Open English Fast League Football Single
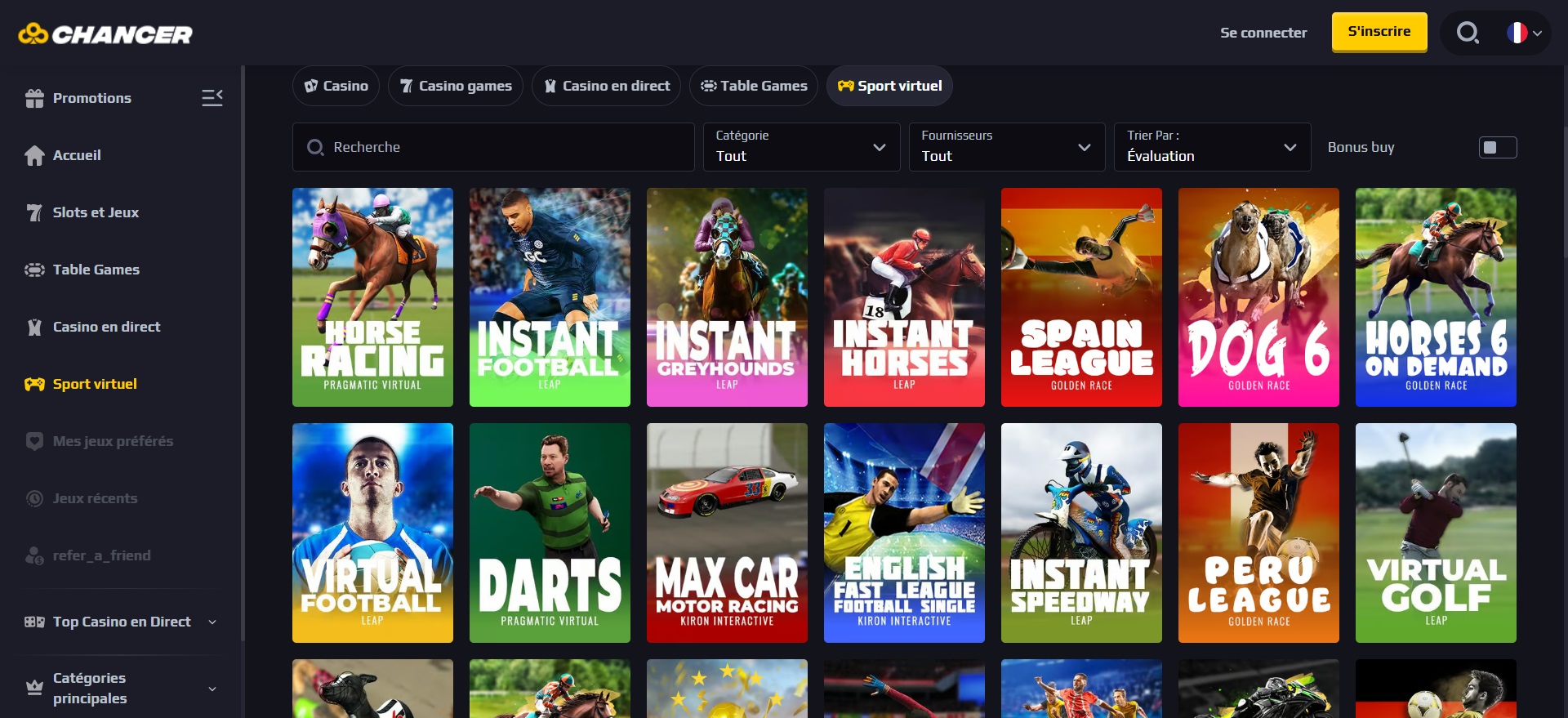The height and width of the screenshot is (718, 1568). [x=904, y=533]
